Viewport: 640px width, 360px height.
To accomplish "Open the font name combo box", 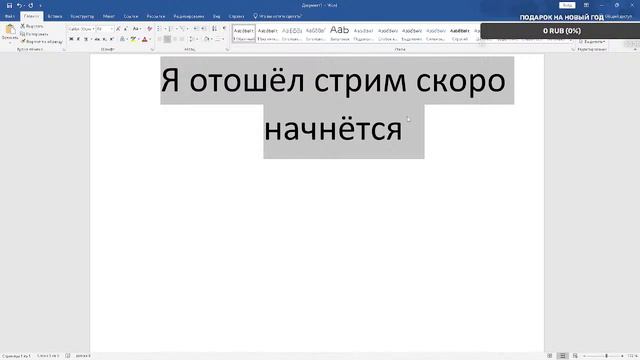I will click(81, 29).
